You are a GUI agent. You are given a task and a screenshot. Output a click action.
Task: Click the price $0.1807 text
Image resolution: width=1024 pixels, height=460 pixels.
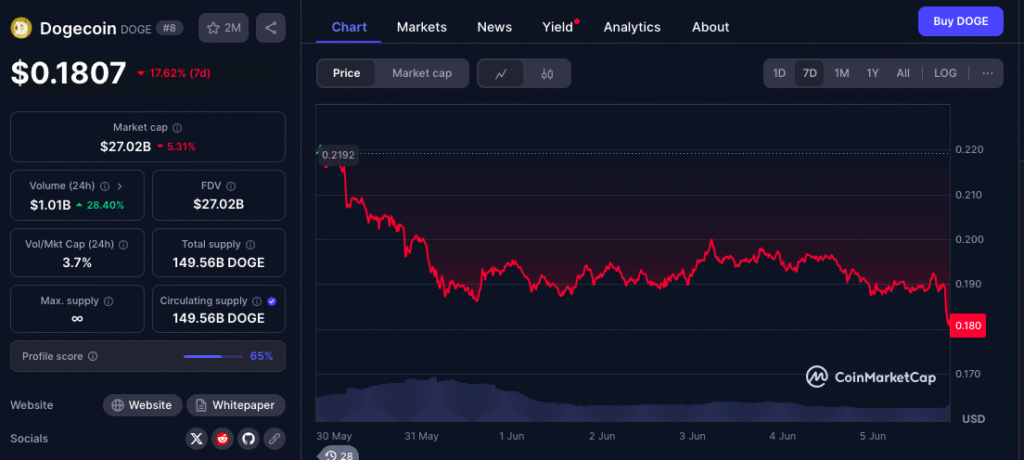point(69,73)
